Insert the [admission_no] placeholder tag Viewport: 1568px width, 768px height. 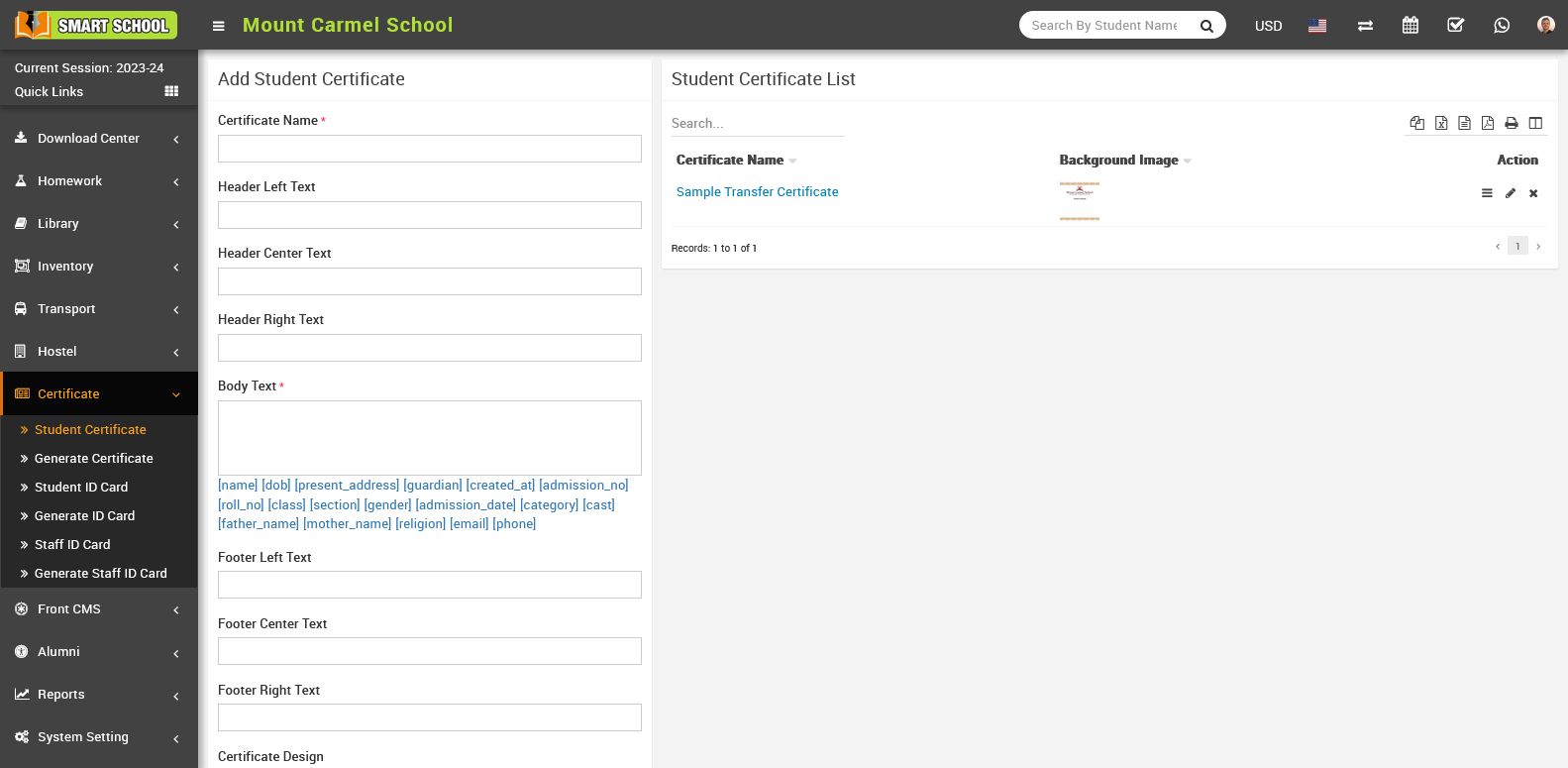[583, 486]
